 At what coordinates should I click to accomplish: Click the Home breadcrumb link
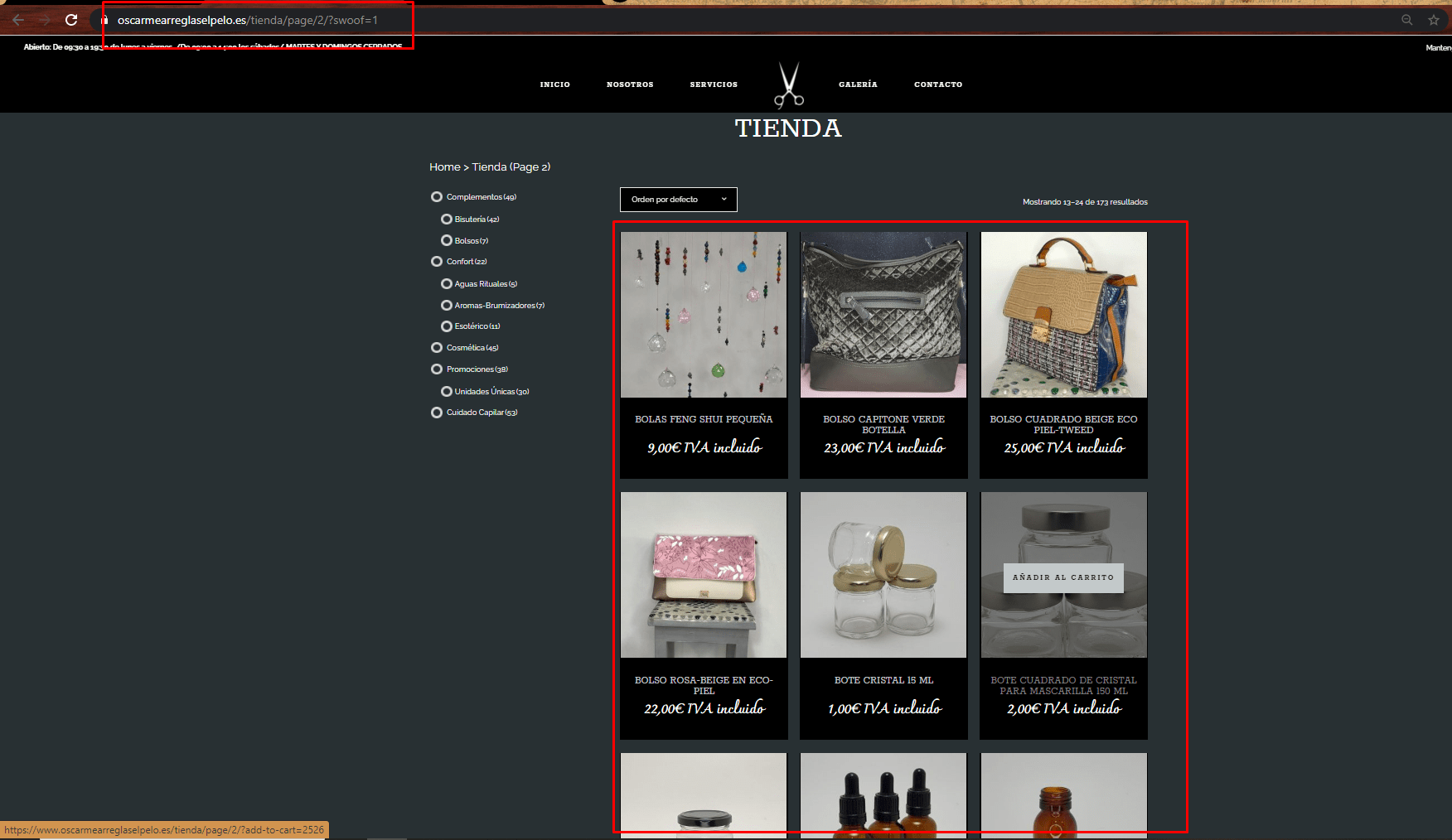[445, 167]
